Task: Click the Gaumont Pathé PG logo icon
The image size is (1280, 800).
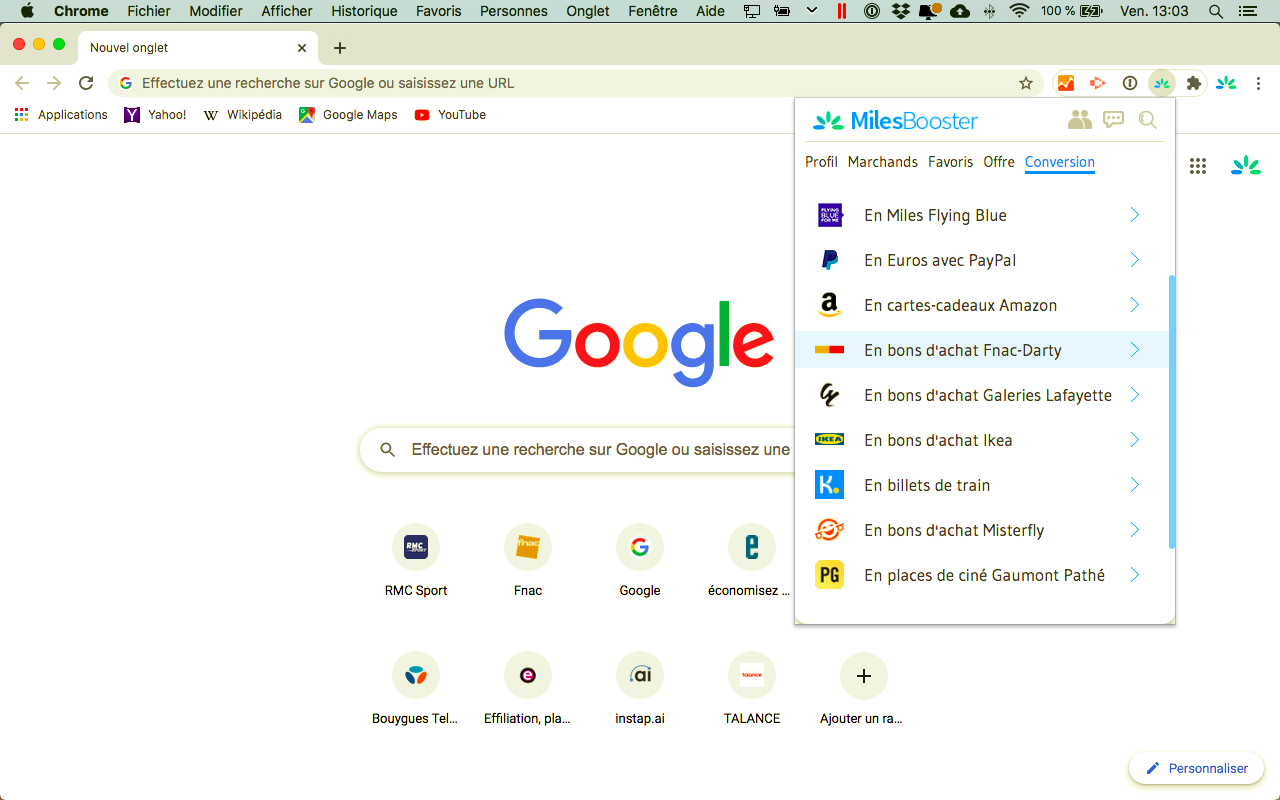Action: click(829, 575)
